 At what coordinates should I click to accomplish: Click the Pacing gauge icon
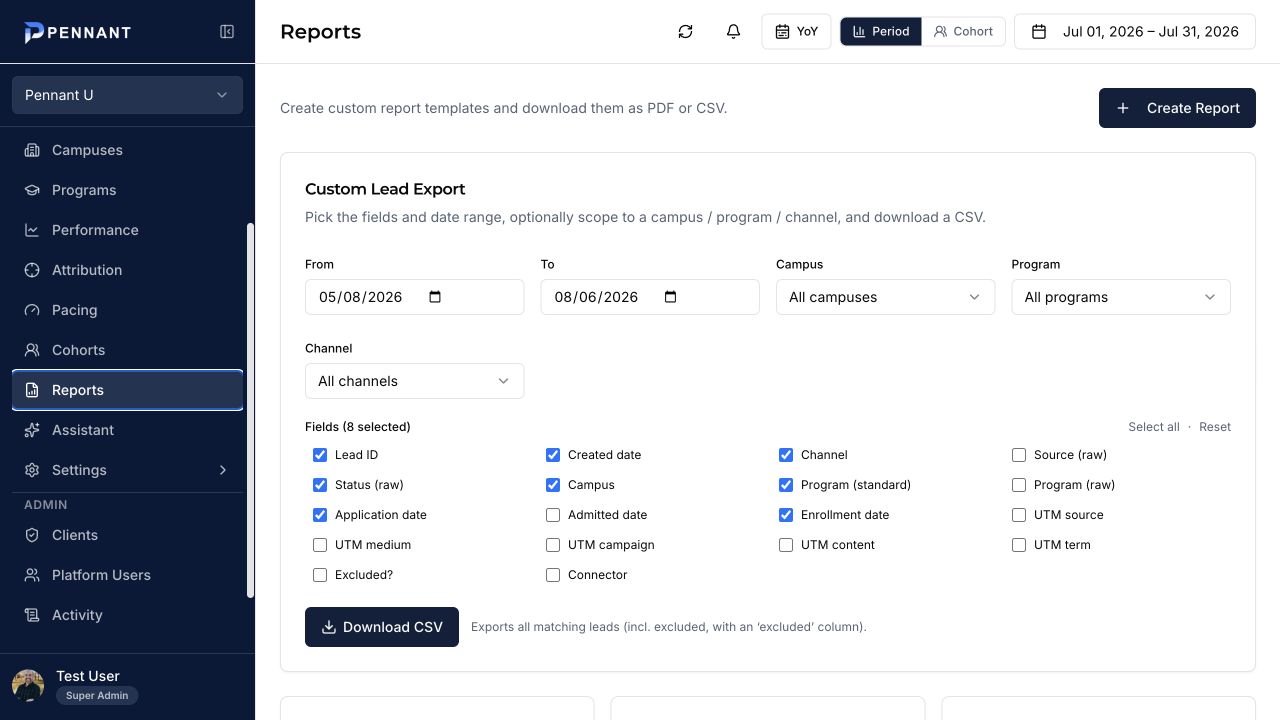(32, 310)
